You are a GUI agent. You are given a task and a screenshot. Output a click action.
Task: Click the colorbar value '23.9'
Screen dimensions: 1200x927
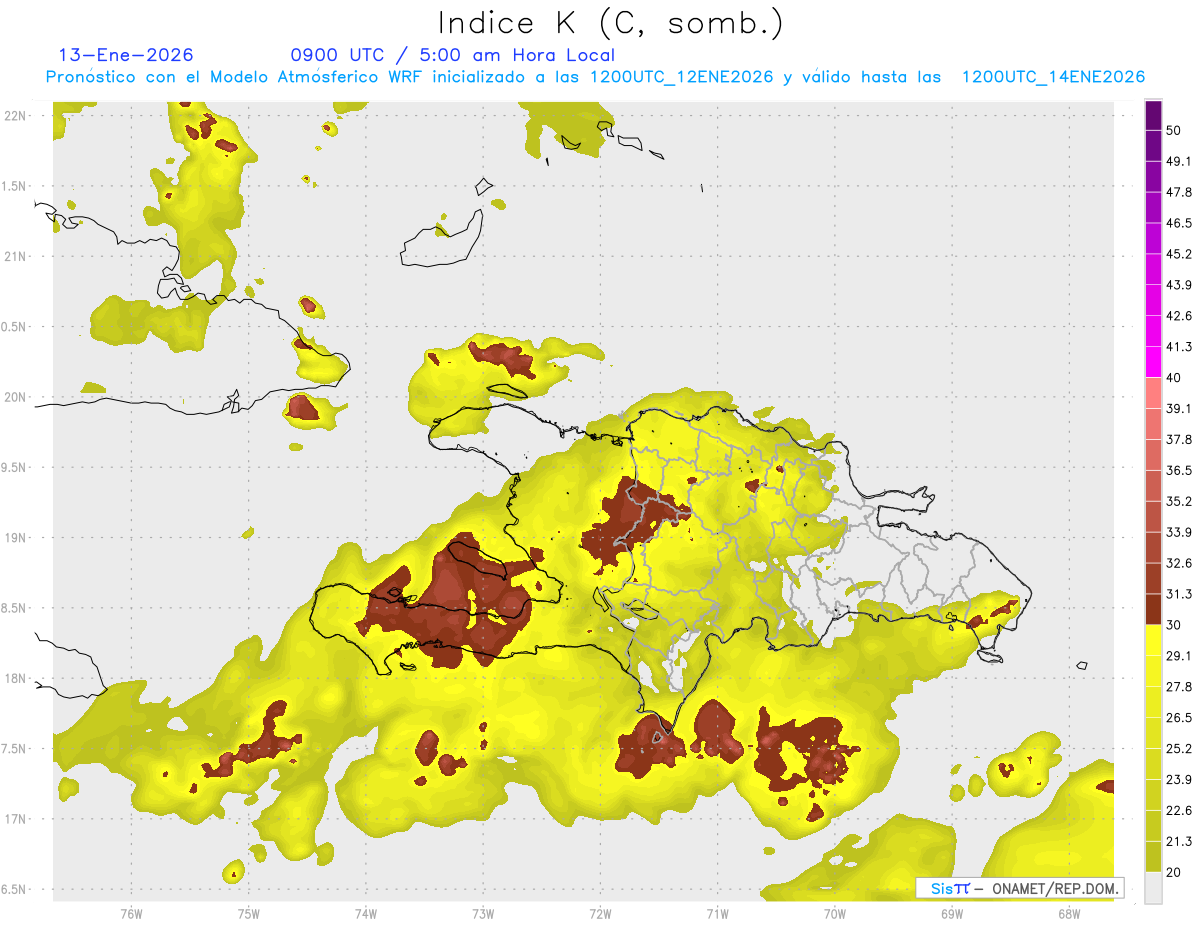pos(1179,780)
